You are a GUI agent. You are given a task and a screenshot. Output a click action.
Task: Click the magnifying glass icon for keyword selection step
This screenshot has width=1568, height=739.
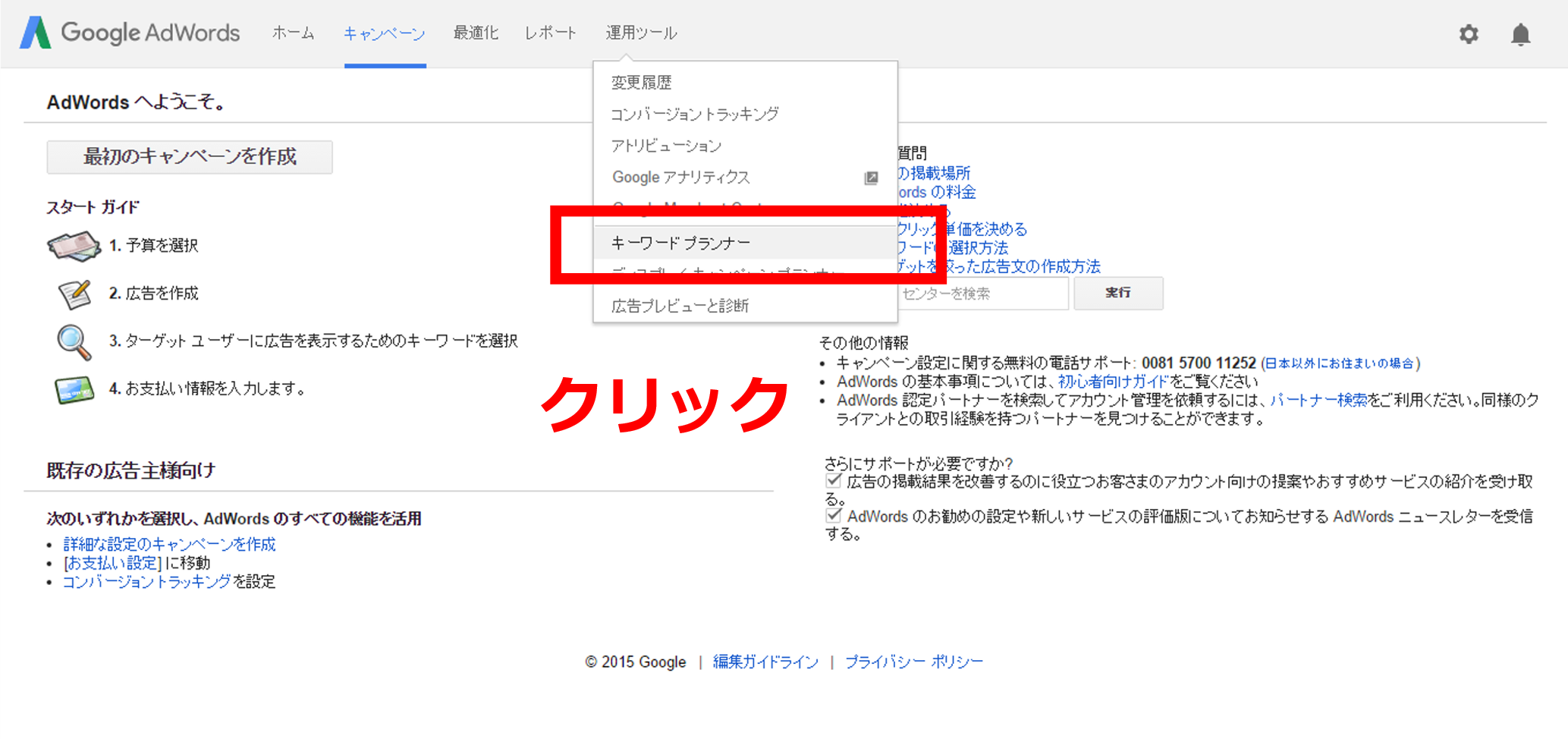click(x=74, y=342)
